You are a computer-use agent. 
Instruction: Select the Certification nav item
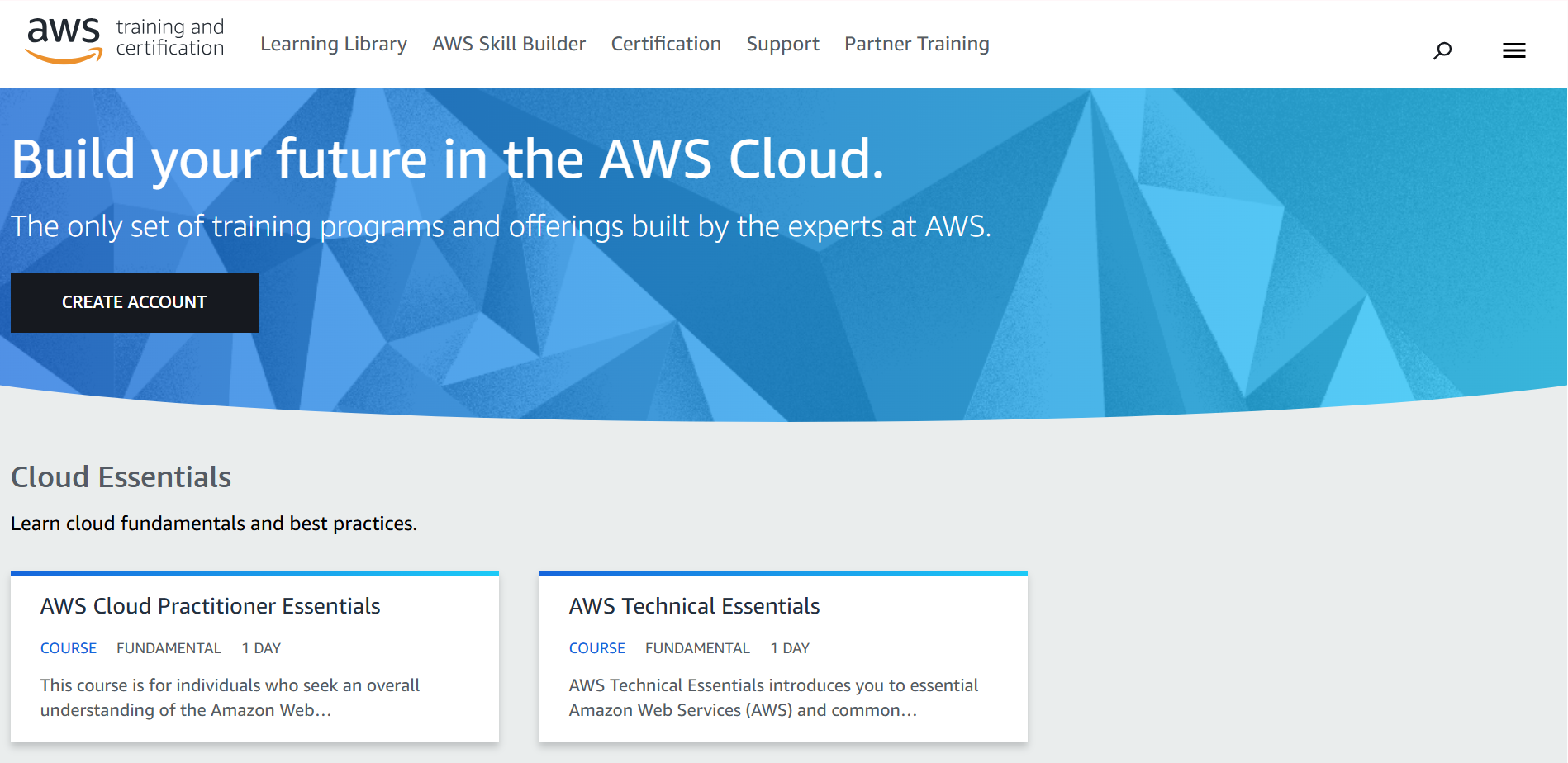coord(665,44)
